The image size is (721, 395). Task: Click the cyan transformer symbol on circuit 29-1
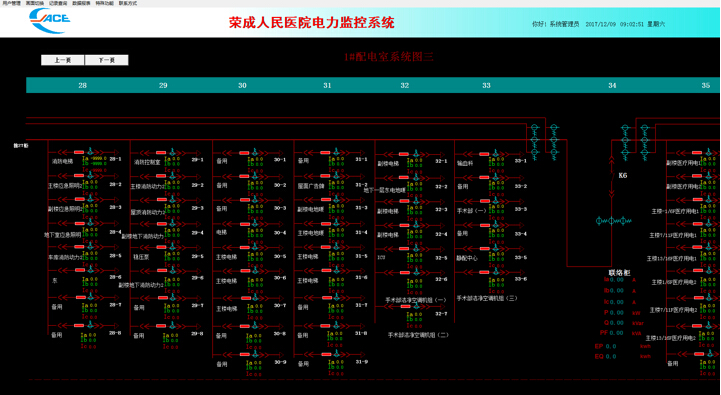coord(172,152)
